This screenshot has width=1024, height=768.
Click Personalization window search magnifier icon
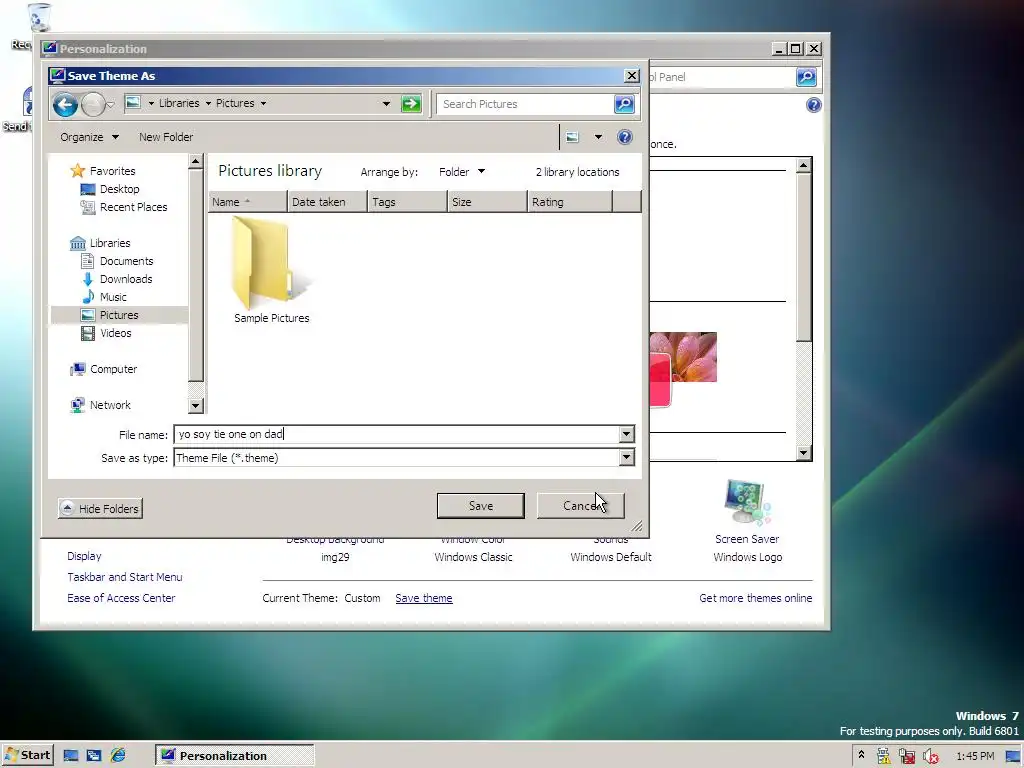(806, 77)
